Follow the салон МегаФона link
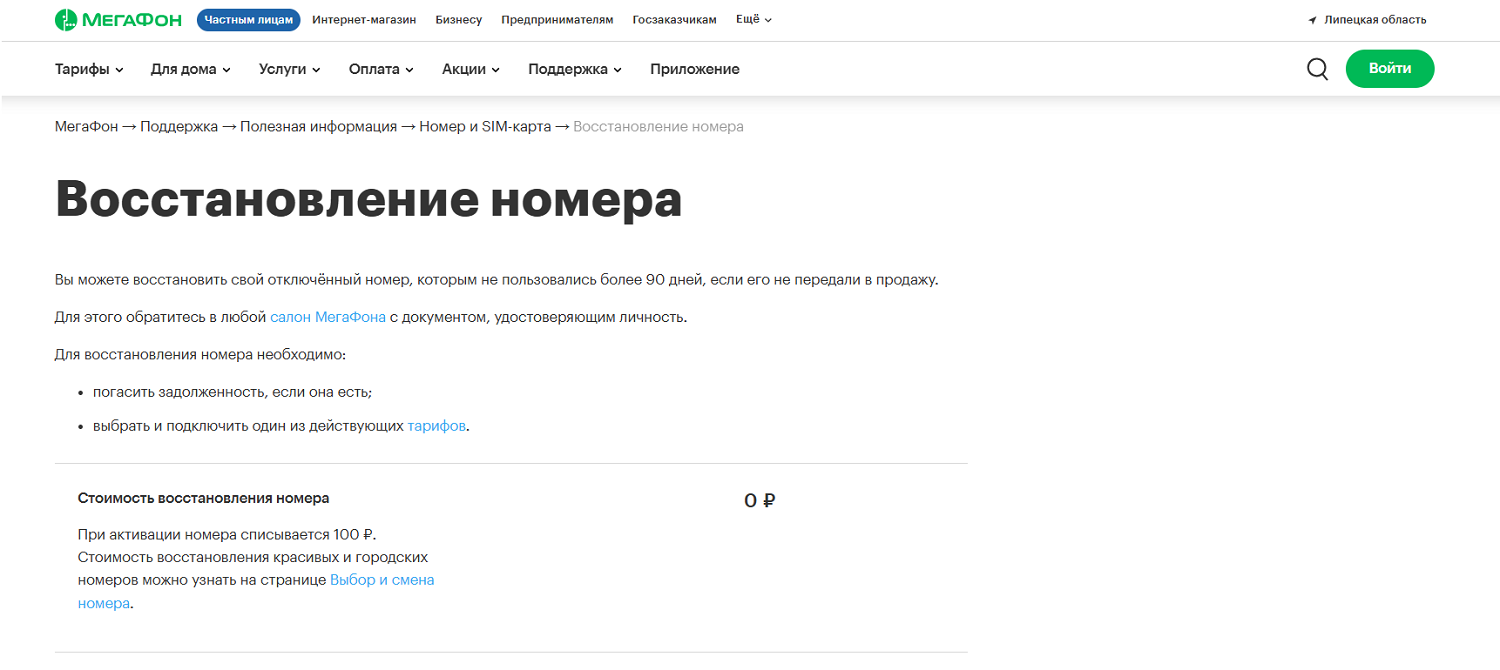Screen dimensions: 1500x670 328,317
